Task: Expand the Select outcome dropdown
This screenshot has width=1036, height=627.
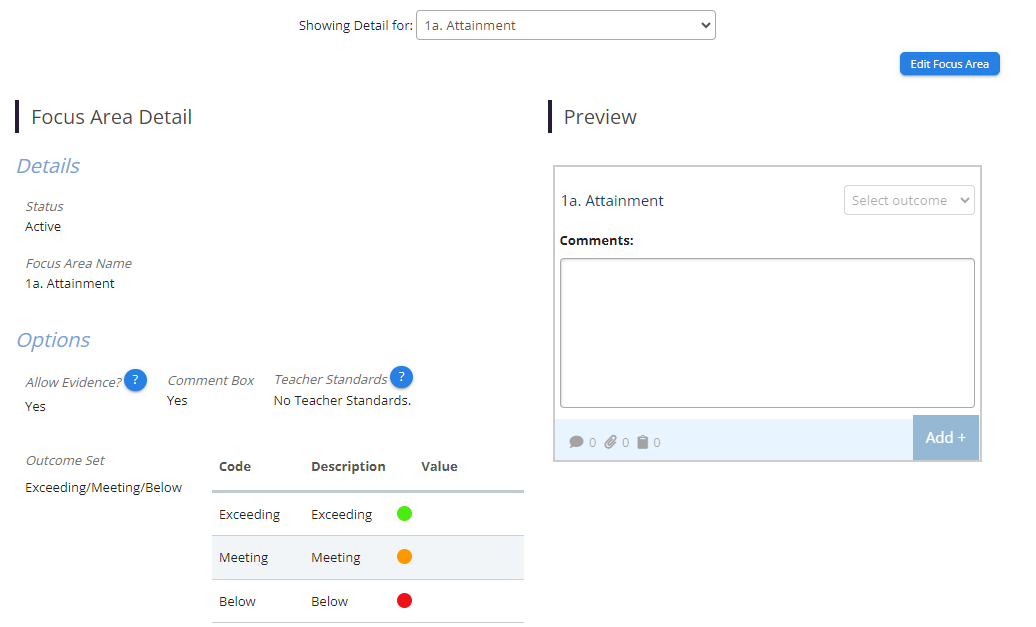Action: pos(908,200)
